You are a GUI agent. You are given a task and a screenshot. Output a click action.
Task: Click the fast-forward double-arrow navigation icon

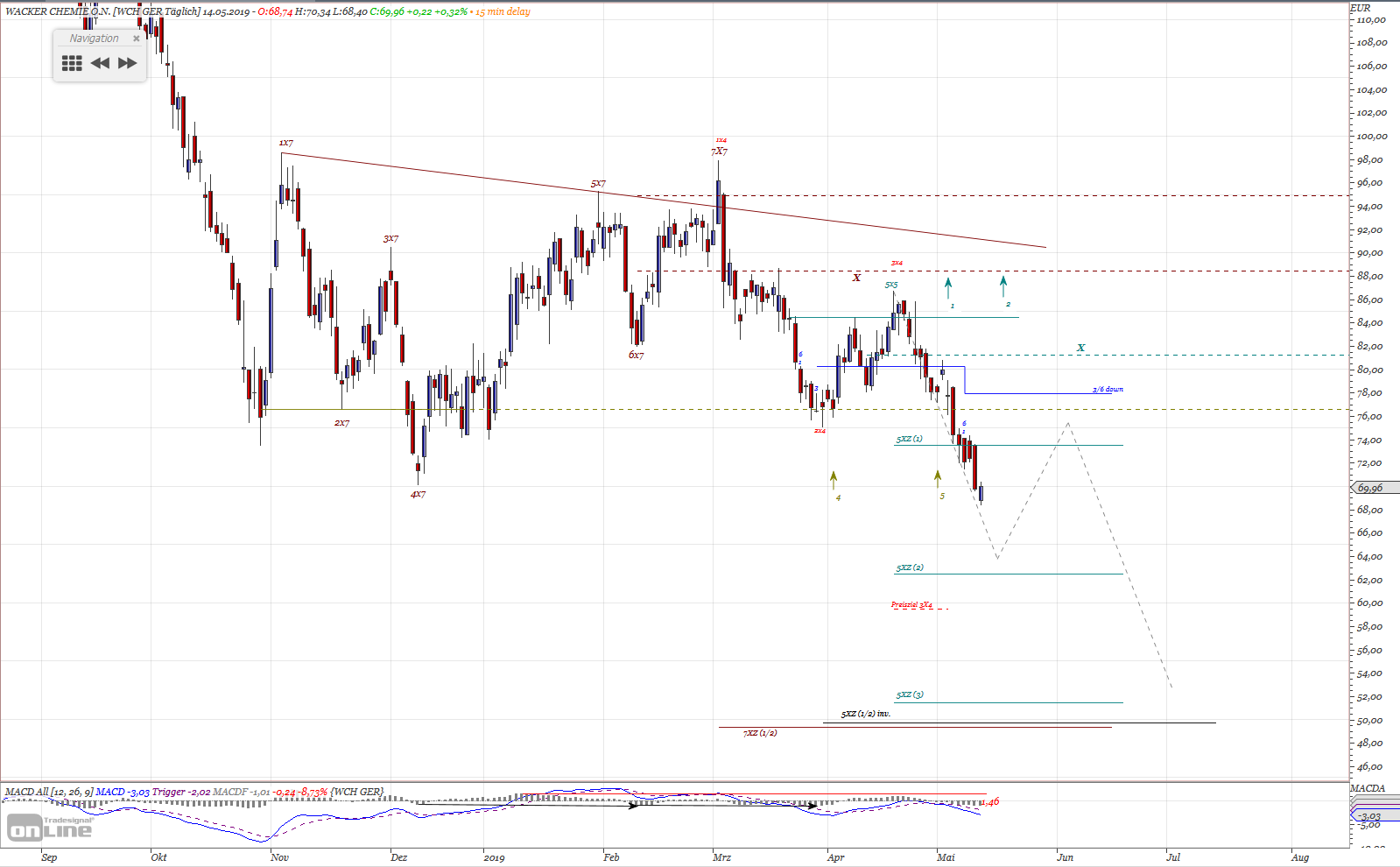[x=128, y=63]
